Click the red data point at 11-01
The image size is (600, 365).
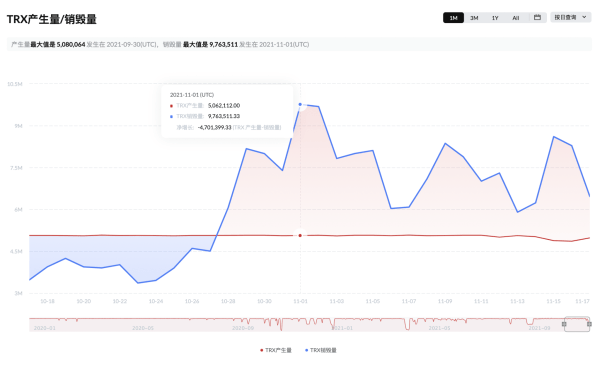click(300, 235)
